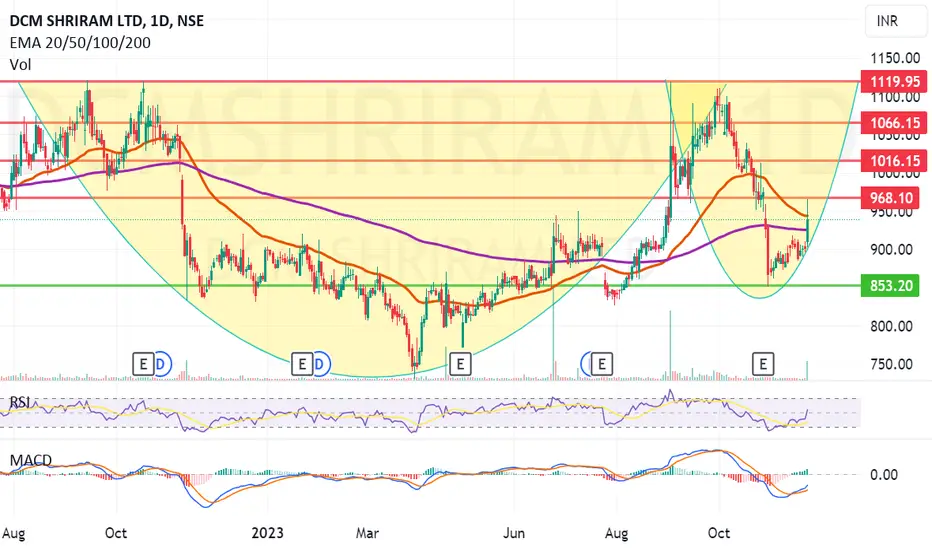This screenshot has height=550, width=932.
Task: Open the dividend D marker of January 2023
Action: tap(321, 363)
